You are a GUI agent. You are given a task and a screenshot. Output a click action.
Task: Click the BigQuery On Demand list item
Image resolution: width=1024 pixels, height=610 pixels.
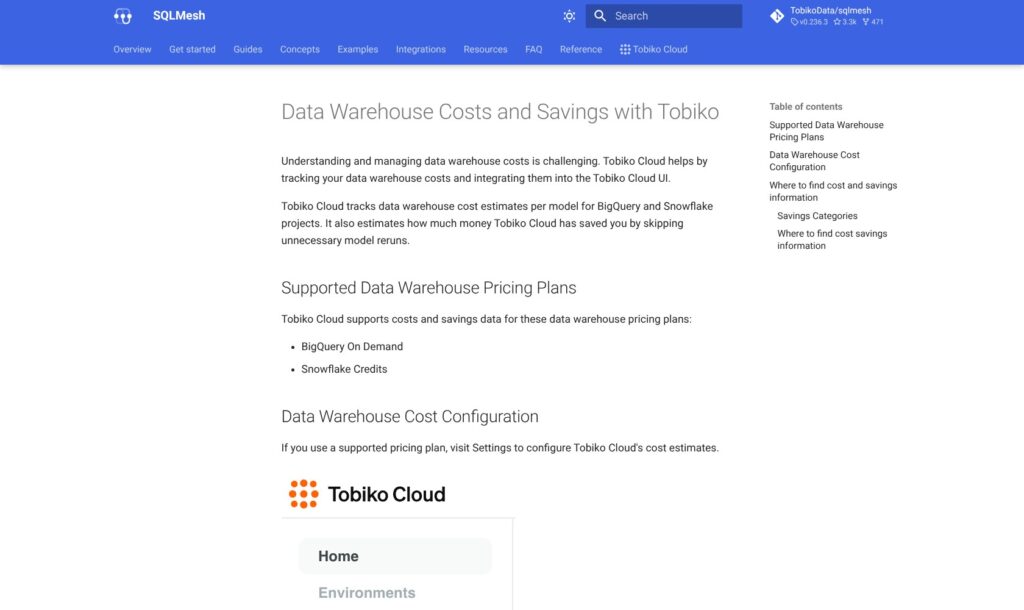pyautogui.click(x=352, y=347)
